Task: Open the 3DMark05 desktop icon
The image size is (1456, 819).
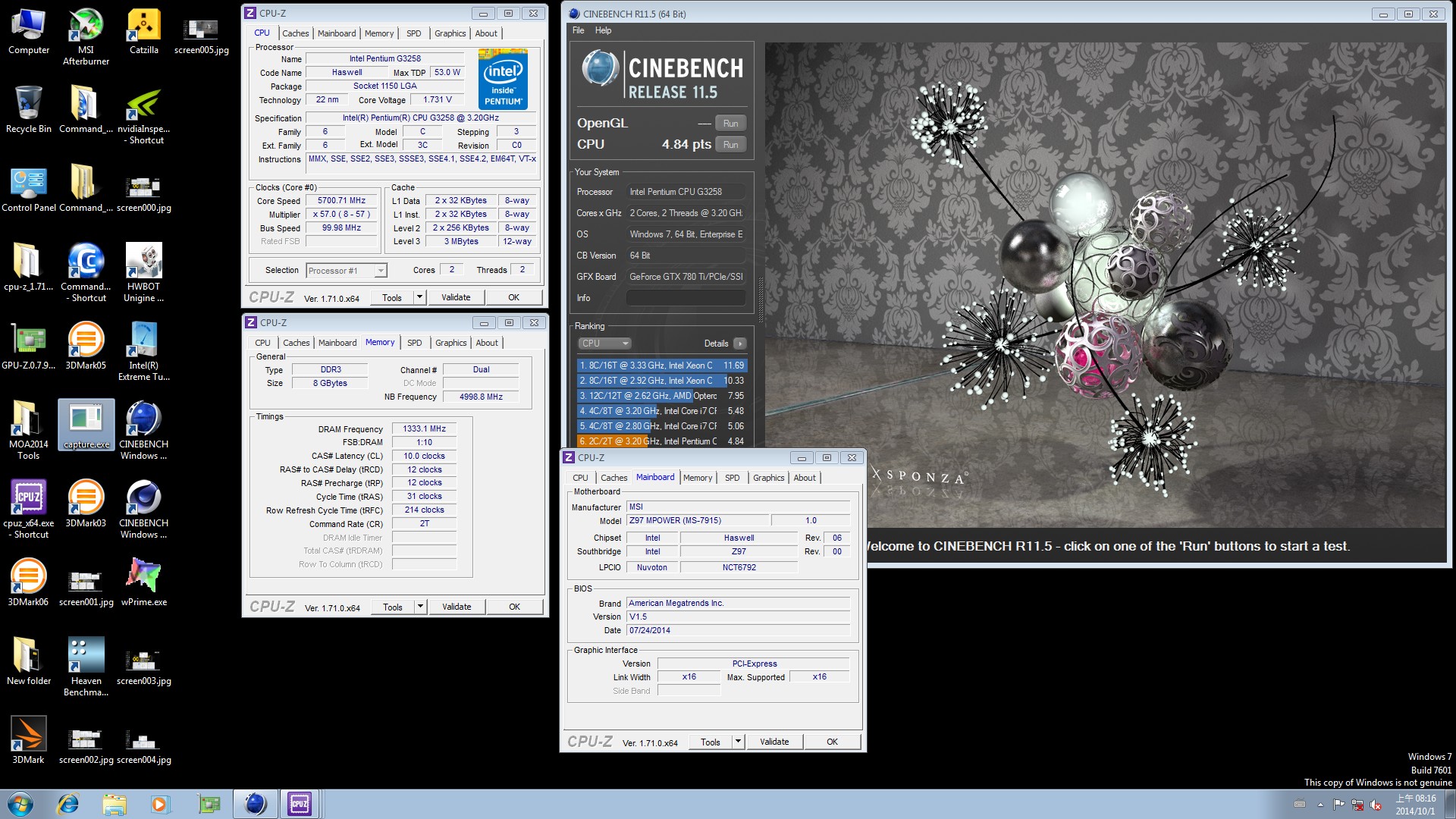Action: coord(86,347)
